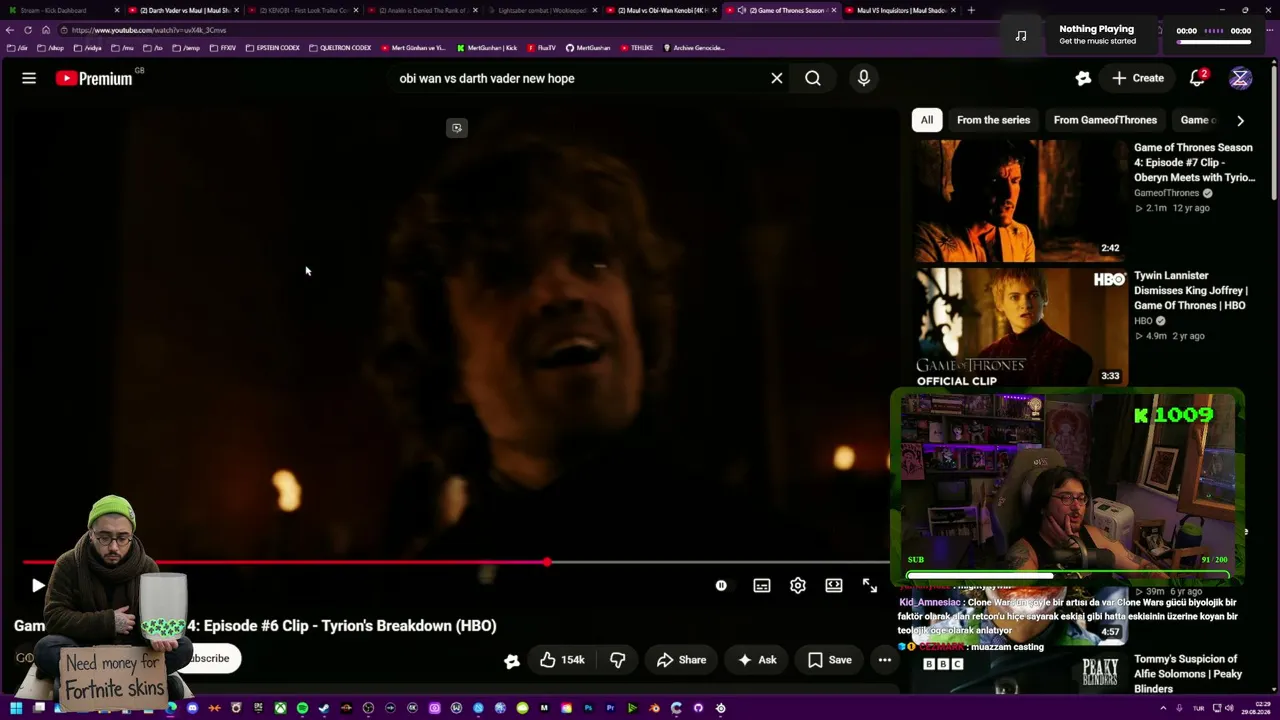Select the From GameofThrones chip
The height and width of the screenshot is (720, 1280).
[x=1105, y=120]
